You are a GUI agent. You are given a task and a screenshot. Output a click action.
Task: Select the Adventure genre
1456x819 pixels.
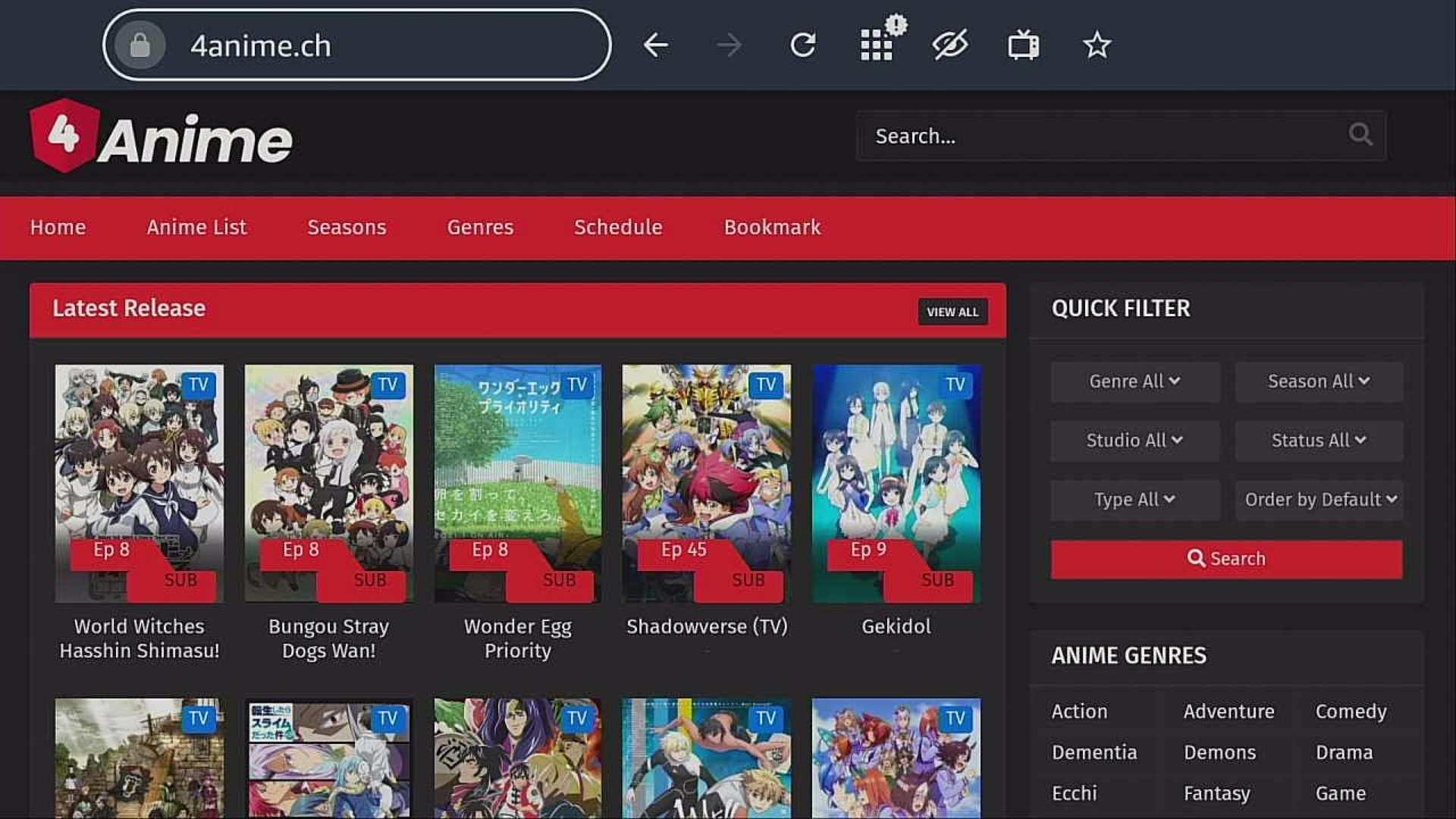pos(1228,711)
